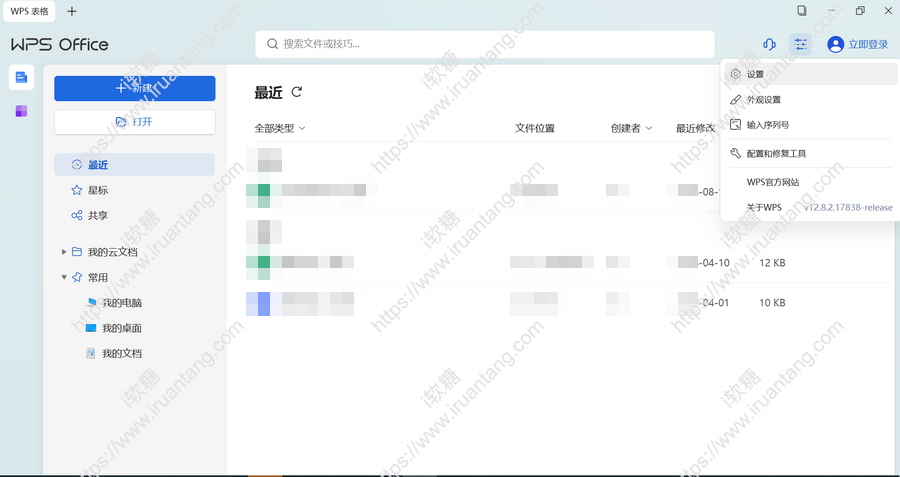Click the 最近 clock icon in sidebar
The height and width of the screenshot is (477, 900).
(x=76, y=165)
